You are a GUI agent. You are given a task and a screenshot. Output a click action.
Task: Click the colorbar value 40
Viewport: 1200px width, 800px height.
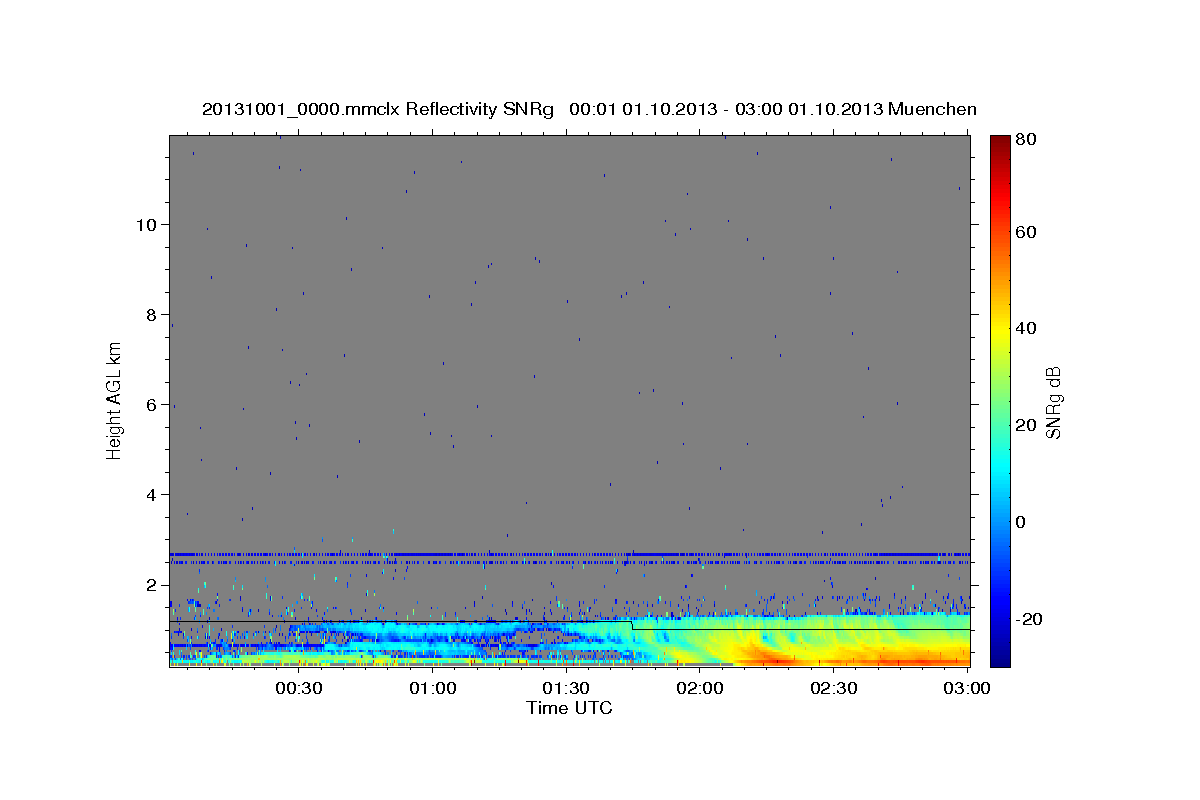tap(1027, 328)
